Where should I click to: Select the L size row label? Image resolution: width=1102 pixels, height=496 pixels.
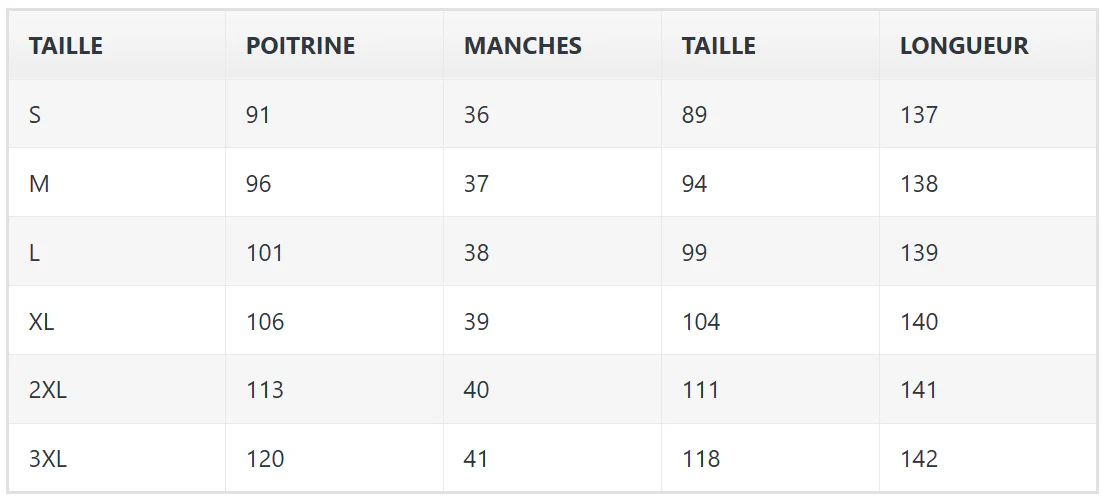[x=34, y=252]
